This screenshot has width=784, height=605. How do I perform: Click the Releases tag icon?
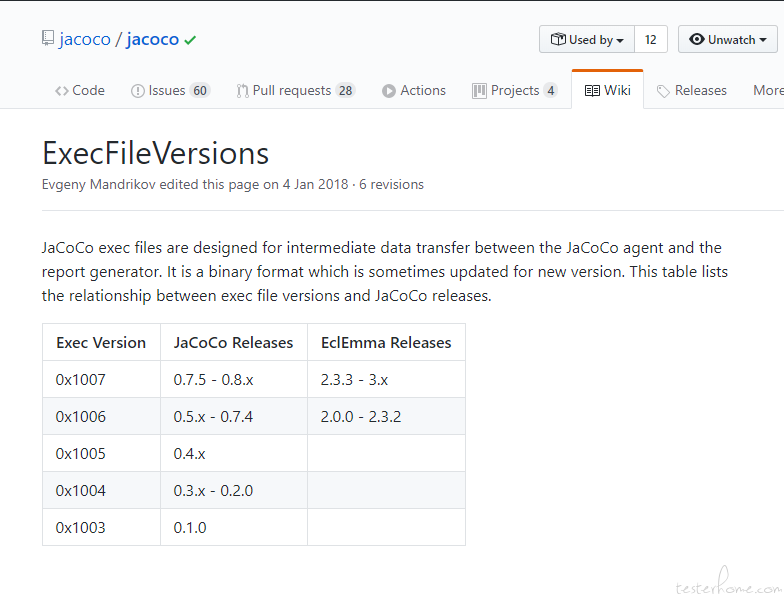click(663, 92)
